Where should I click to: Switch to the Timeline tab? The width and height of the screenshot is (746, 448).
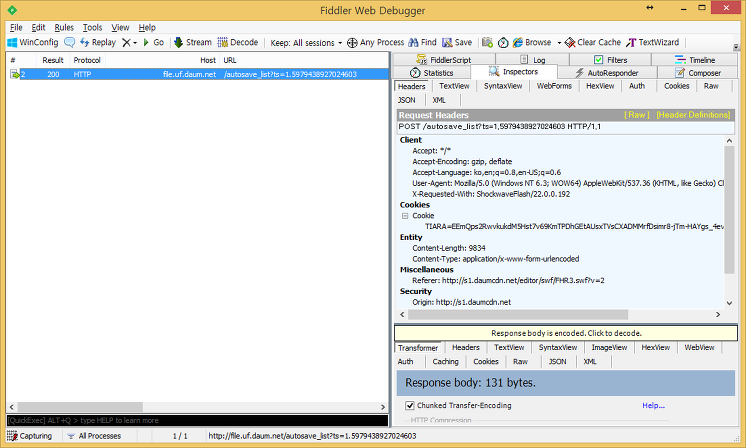(x=695, y=59)
